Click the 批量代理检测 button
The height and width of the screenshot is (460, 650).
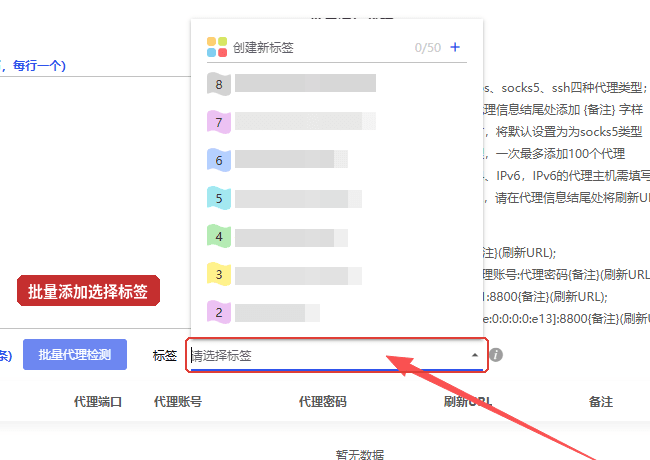75,355
